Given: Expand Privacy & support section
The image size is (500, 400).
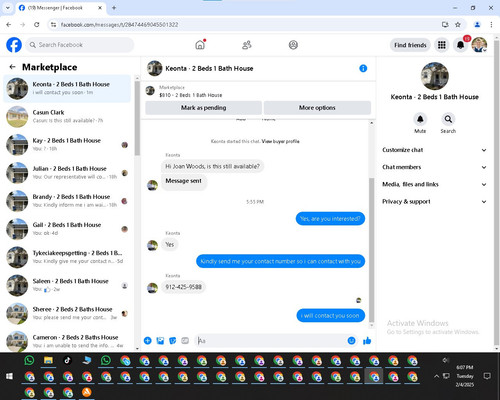Looking at the screenshot, I should point(434,202).
